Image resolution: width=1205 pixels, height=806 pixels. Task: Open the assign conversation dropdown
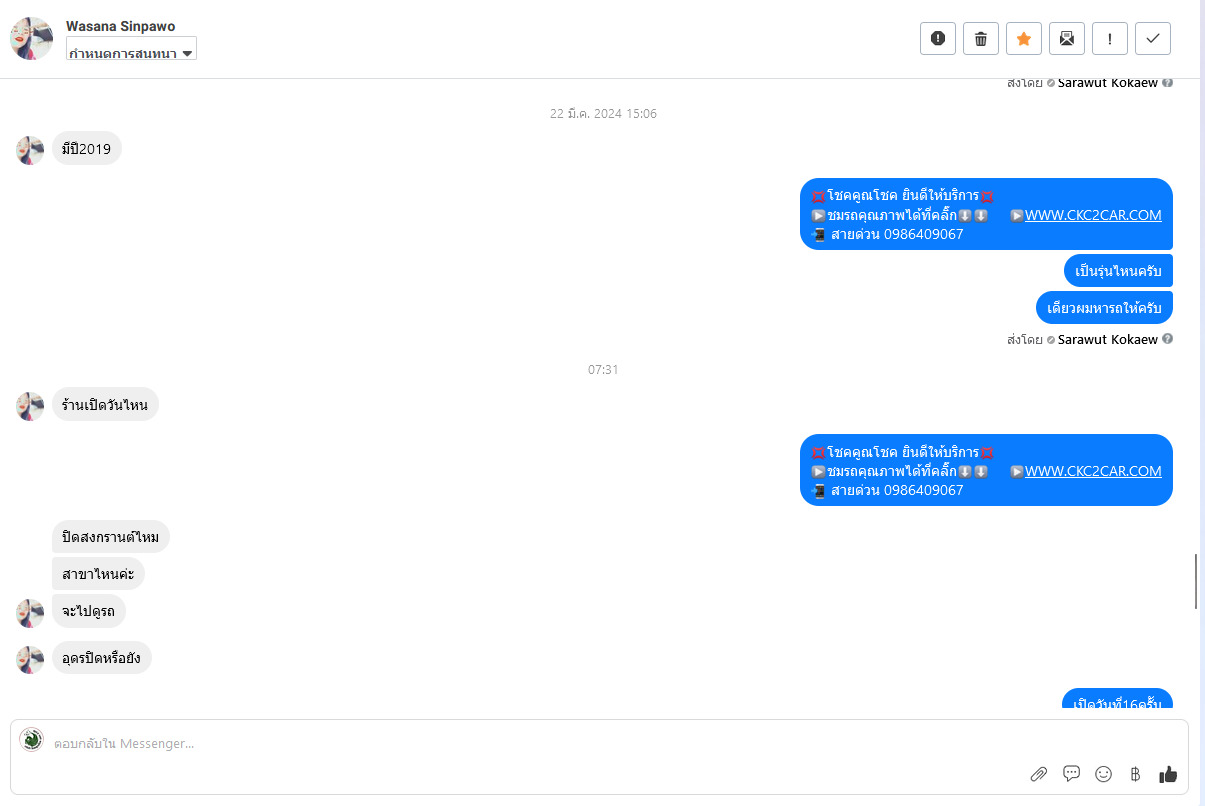pyautogui.click(x=131, y=49)
